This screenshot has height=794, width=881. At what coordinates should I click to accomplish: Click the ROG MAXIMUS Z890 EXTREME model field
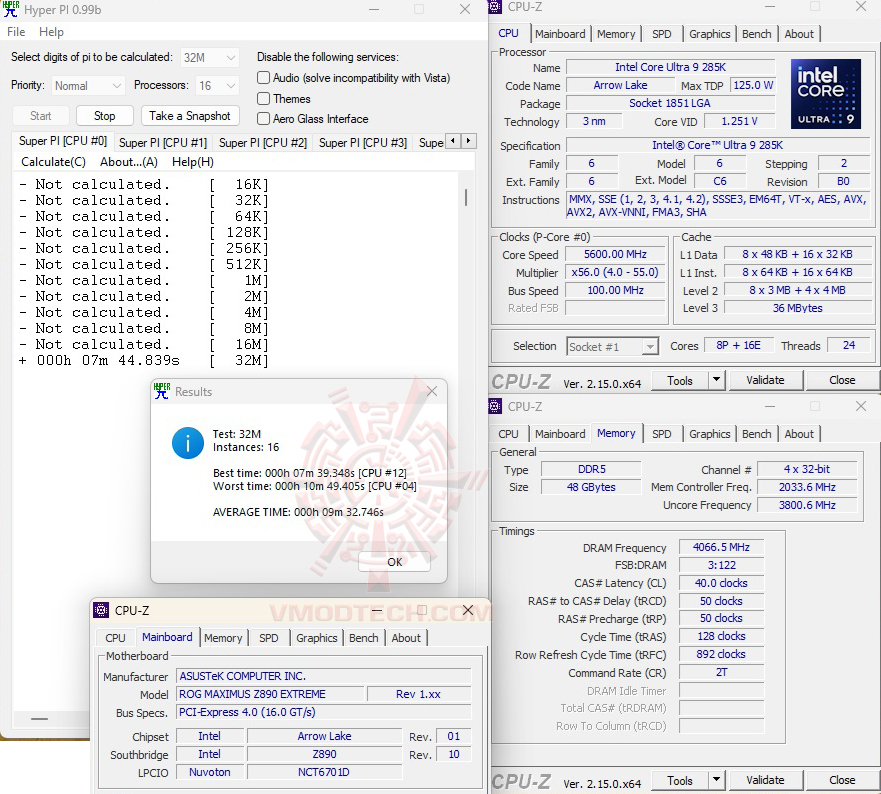point(270,694)
